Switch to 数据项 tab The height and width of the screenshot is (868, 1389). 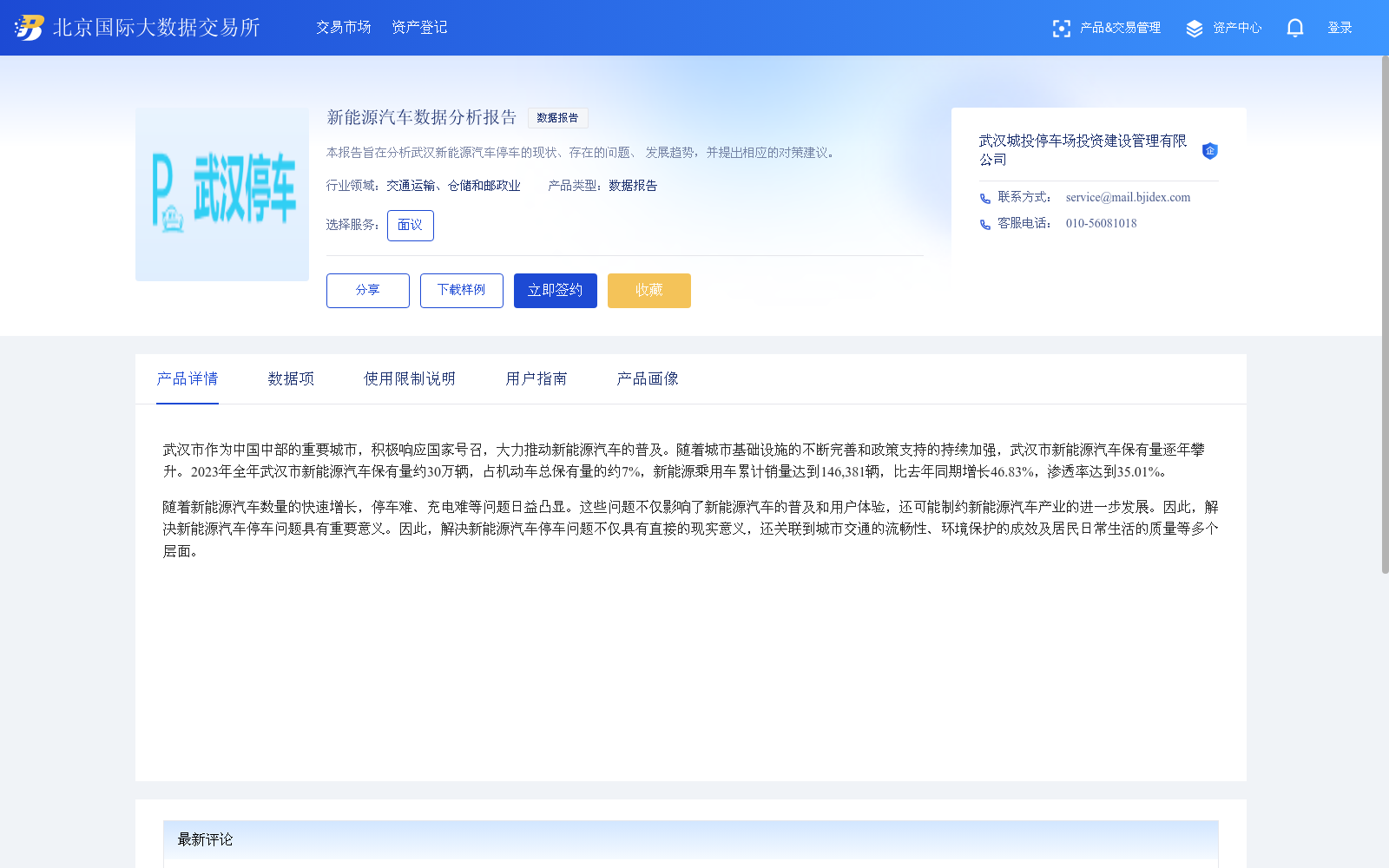291,379
